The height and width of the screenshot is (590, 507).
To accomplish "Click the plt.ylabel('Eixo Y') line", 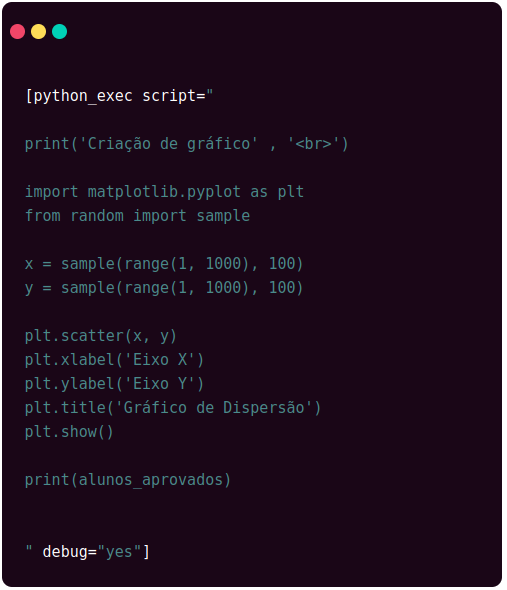I will coord(114,384).
